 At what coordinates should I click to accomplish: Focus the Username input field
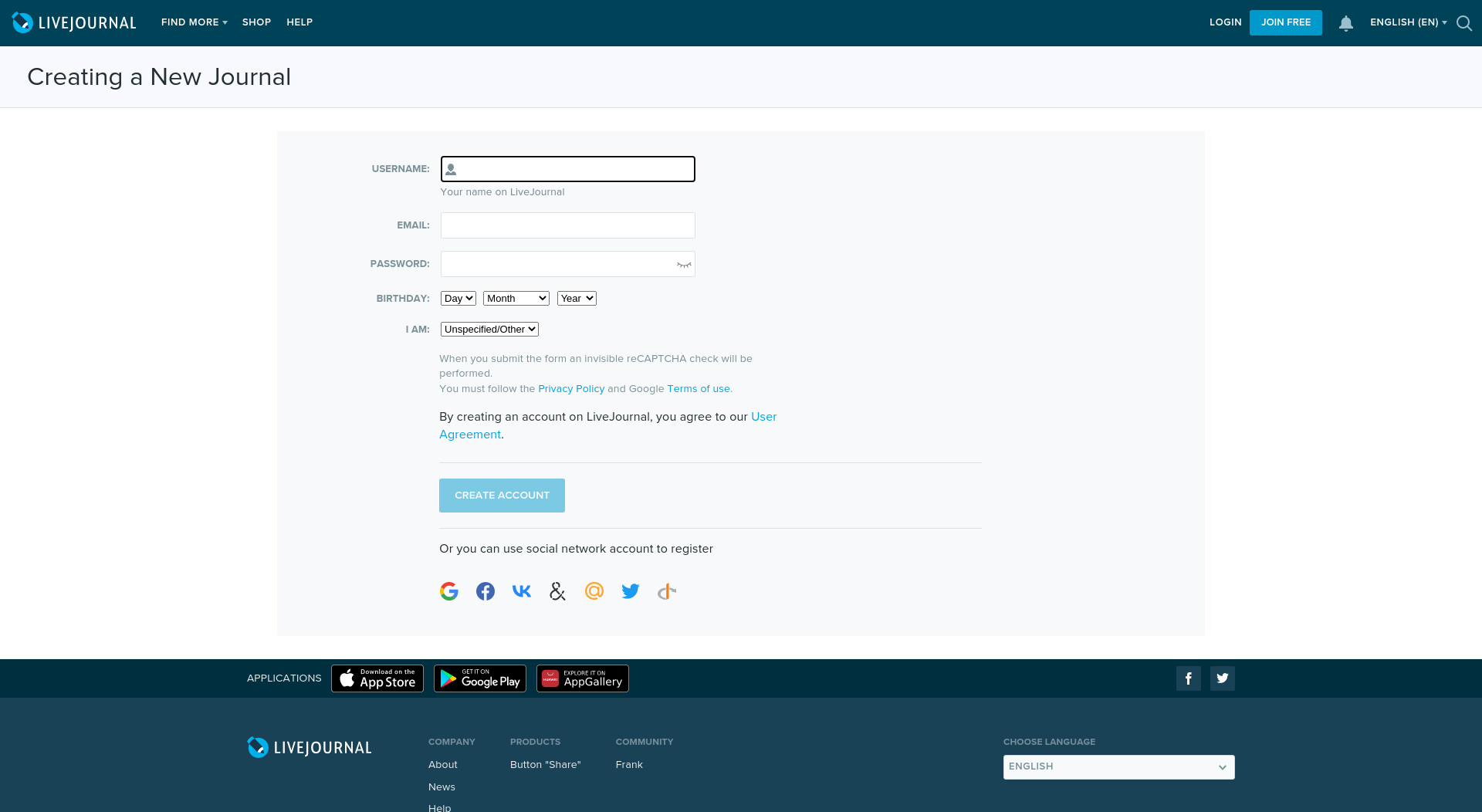coord(568,169)
